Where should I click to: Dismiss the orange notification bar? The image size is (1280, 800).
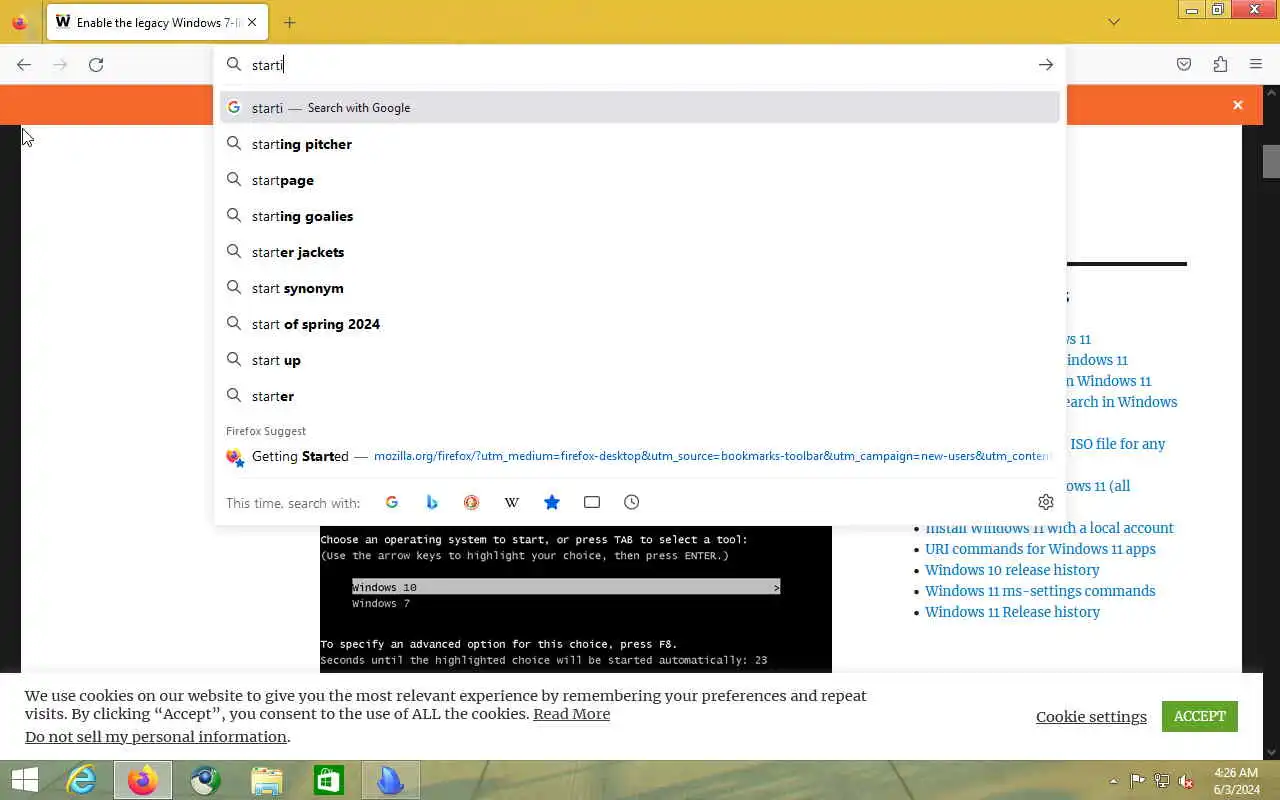click(1238, 105)
